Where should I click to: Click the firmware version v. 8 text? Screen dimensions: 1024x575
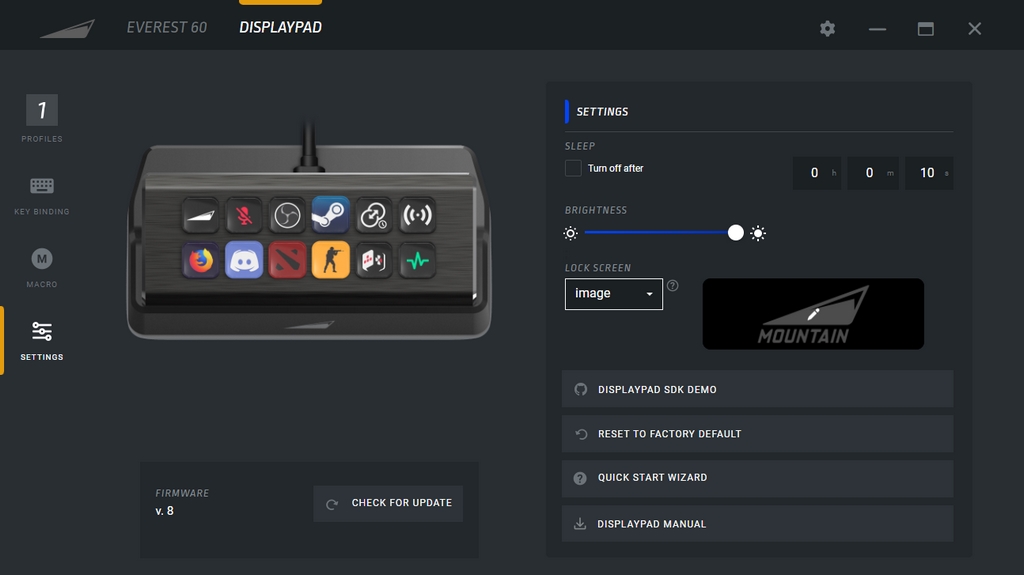pyautogui.click(x=165, y=511)
